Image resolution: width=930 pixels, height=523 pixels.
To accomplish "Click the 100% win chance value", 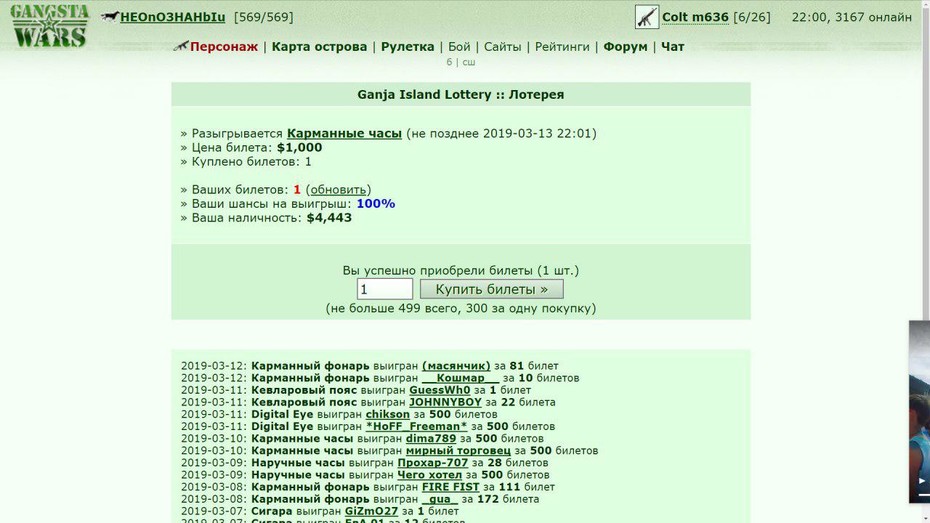I will (376, 204).
